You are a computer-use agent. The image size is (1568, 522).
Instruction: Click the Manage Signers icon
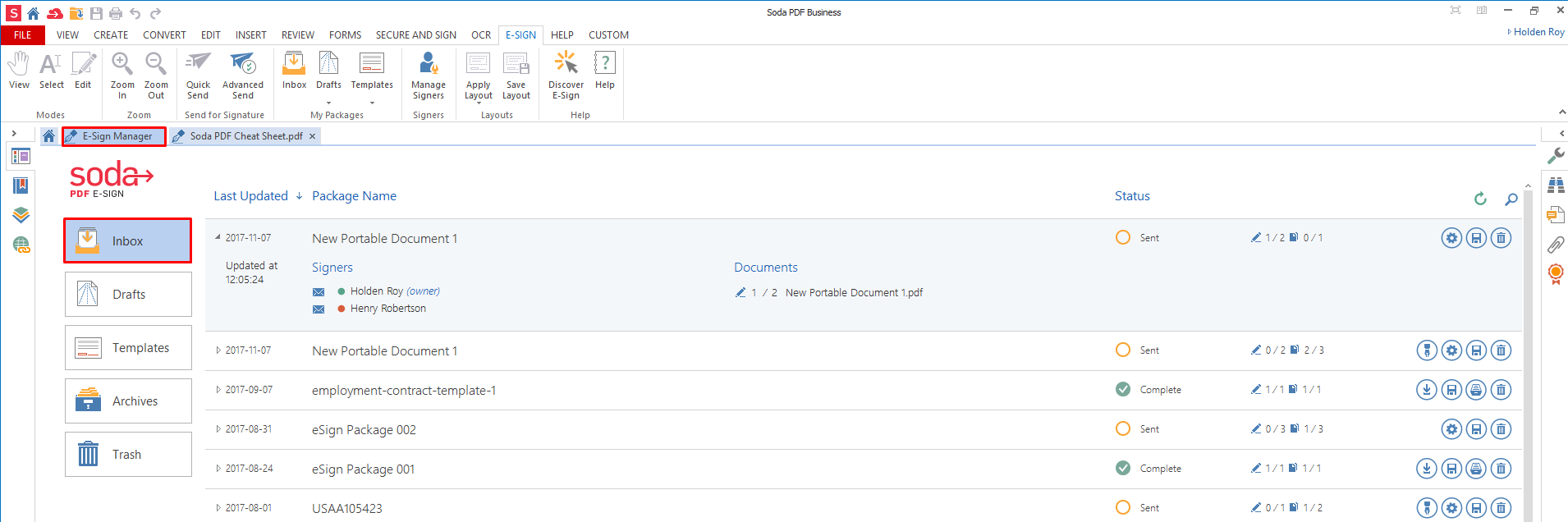(428, 76)
